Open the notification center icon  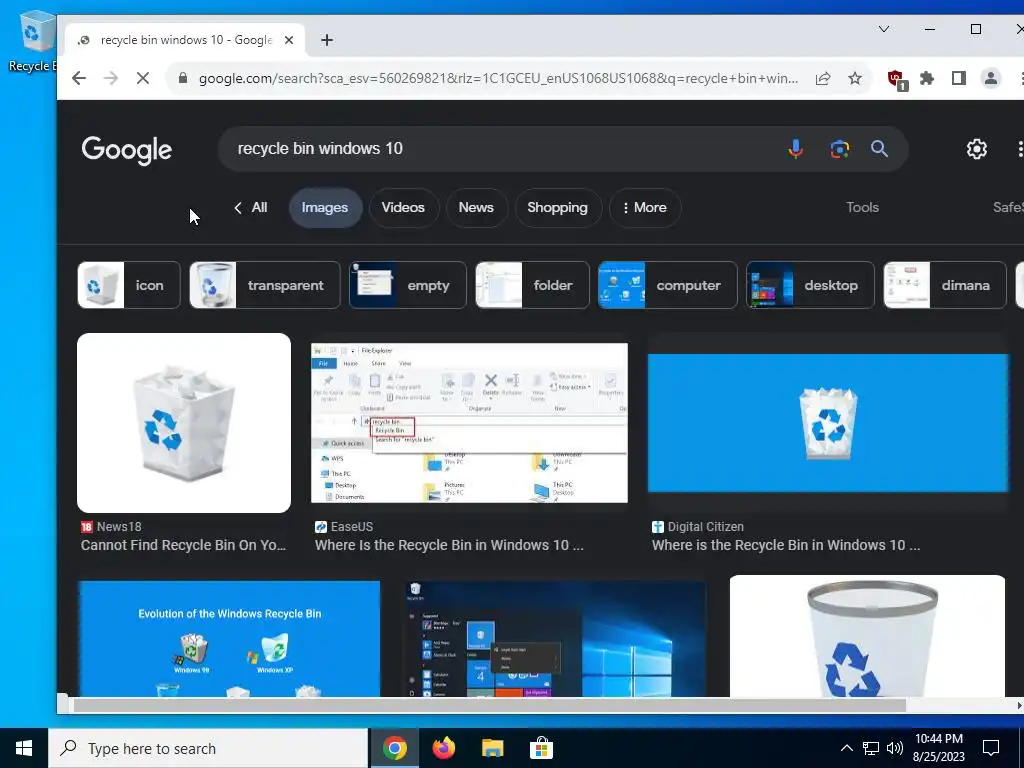(991, 748)
